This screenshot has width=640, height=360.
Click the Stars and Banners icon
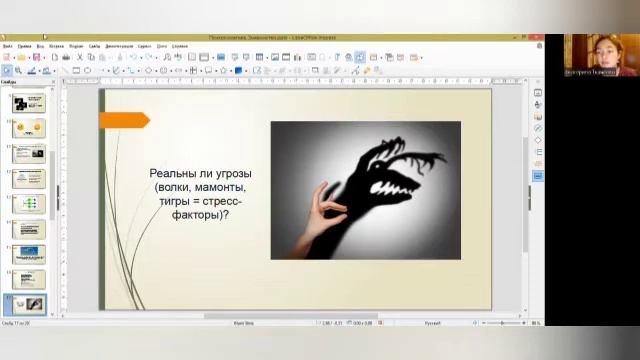(x=223, y=71)
